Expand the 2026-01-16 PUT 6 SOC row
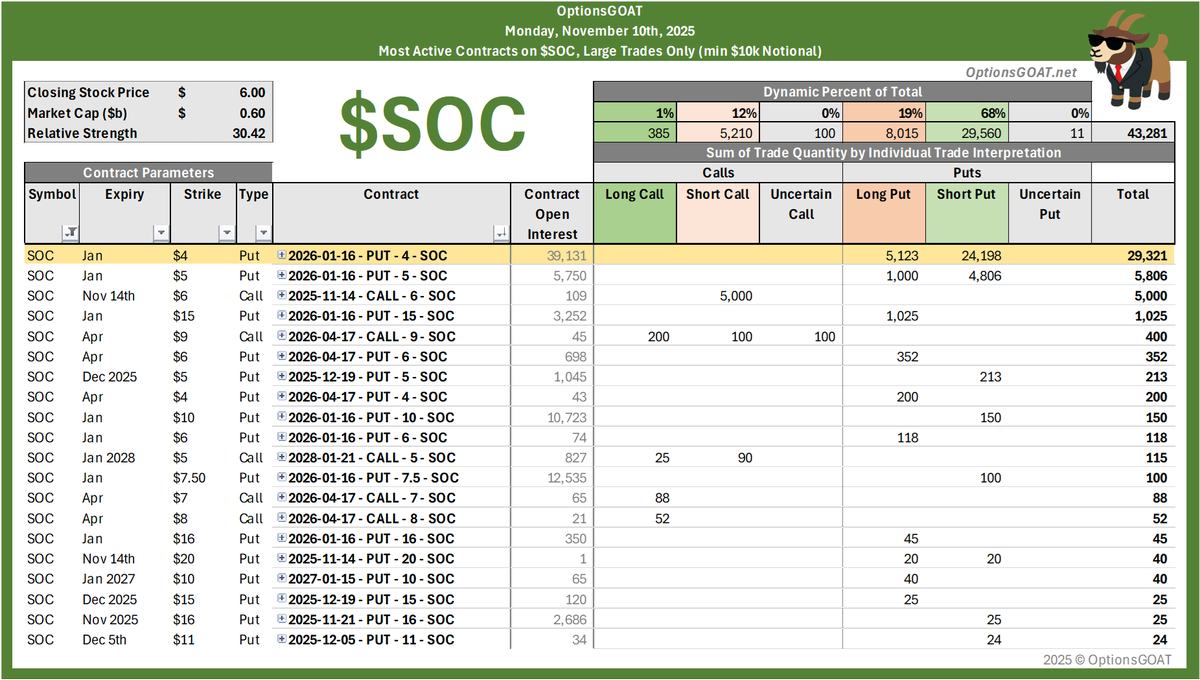 282,438
